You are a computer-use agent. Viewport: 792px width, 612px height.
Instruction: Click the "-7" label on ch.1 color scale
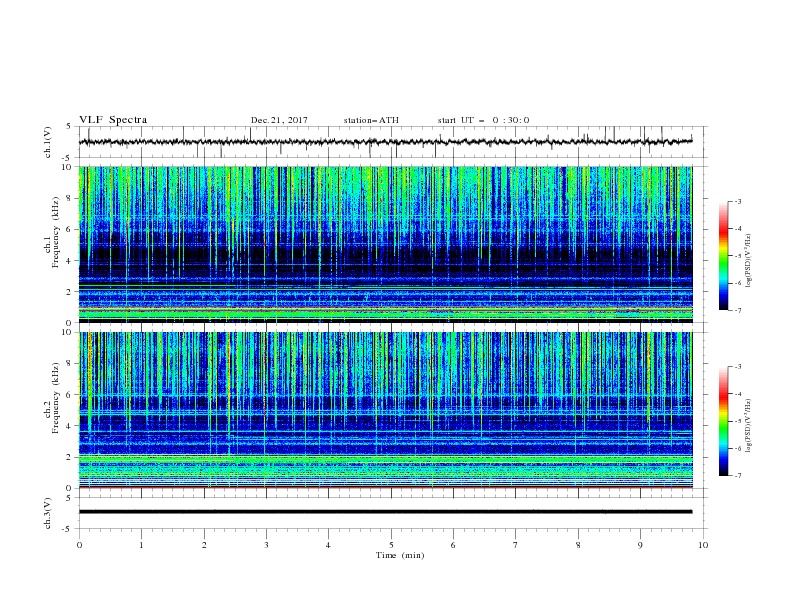click(x=737, y=311)
